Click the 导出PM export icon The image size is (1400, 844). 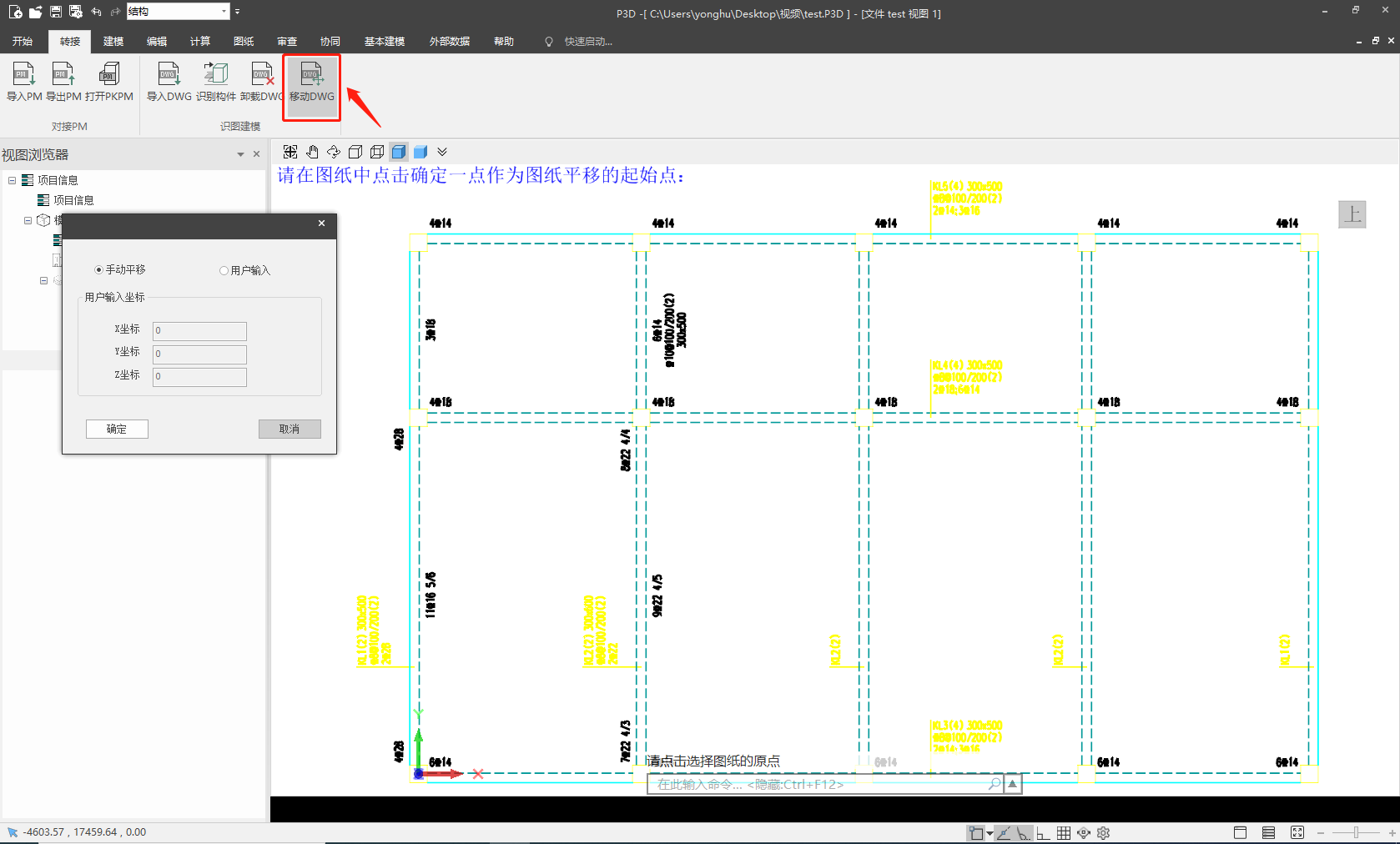point(63,75)
